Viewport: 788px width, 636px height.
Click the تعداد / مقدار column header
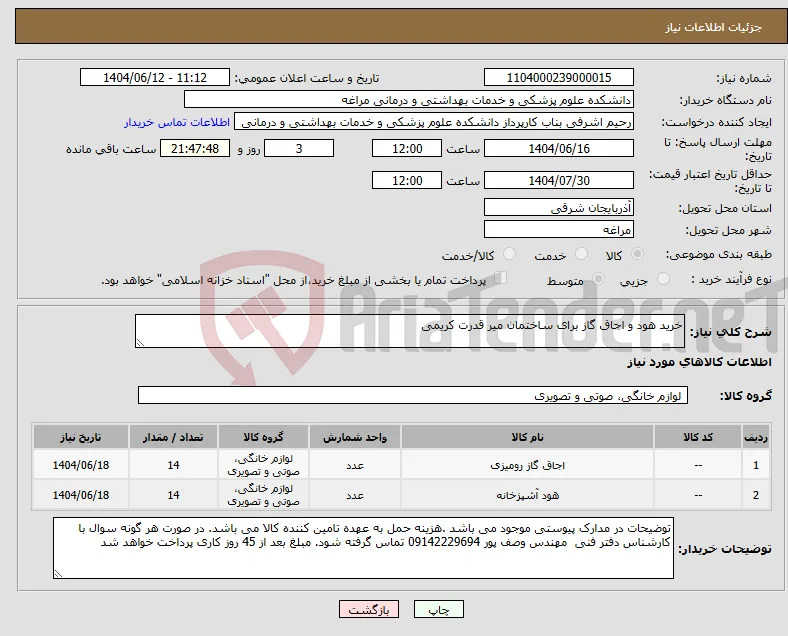(x=173, y=437)
